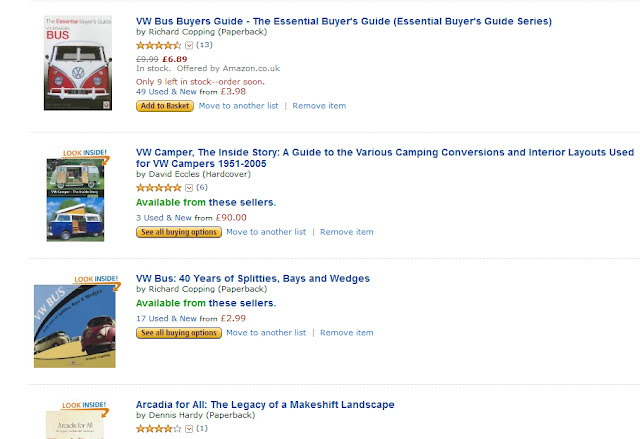
Task: See all buying options for VW Camper book
Action: click(x=179, y=232)
